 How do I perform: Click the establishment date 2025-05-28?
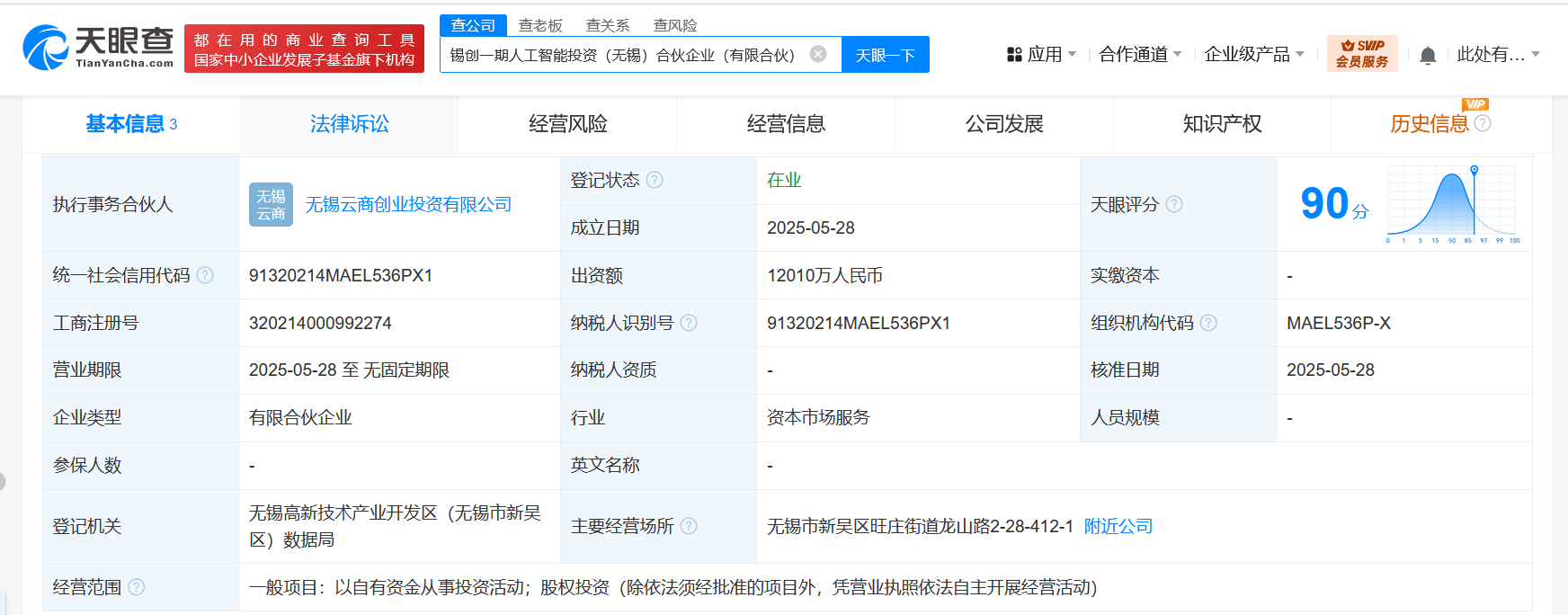(x=811, y=227)
